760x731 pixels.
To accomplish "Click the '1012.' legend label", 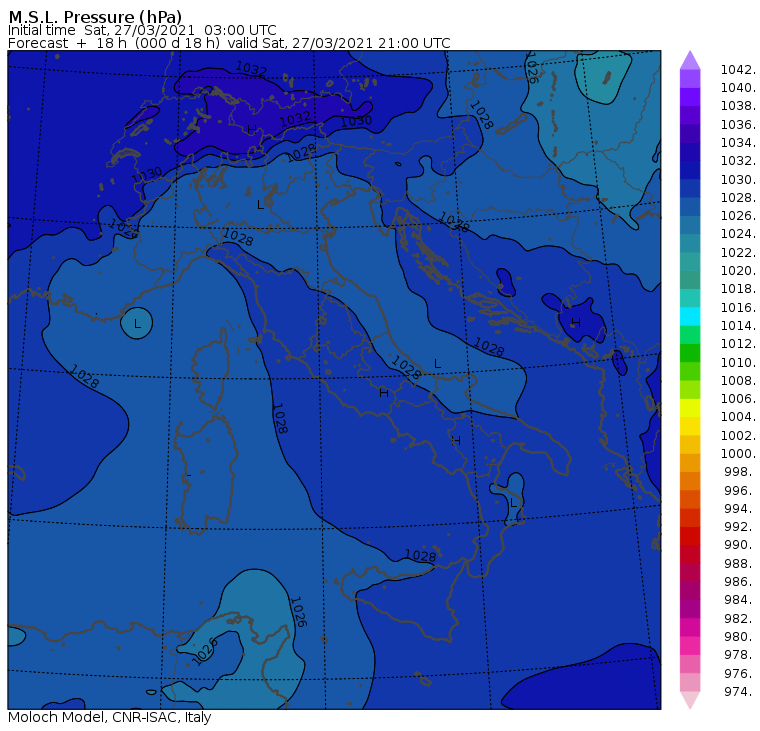I will (x=738, y=344).
